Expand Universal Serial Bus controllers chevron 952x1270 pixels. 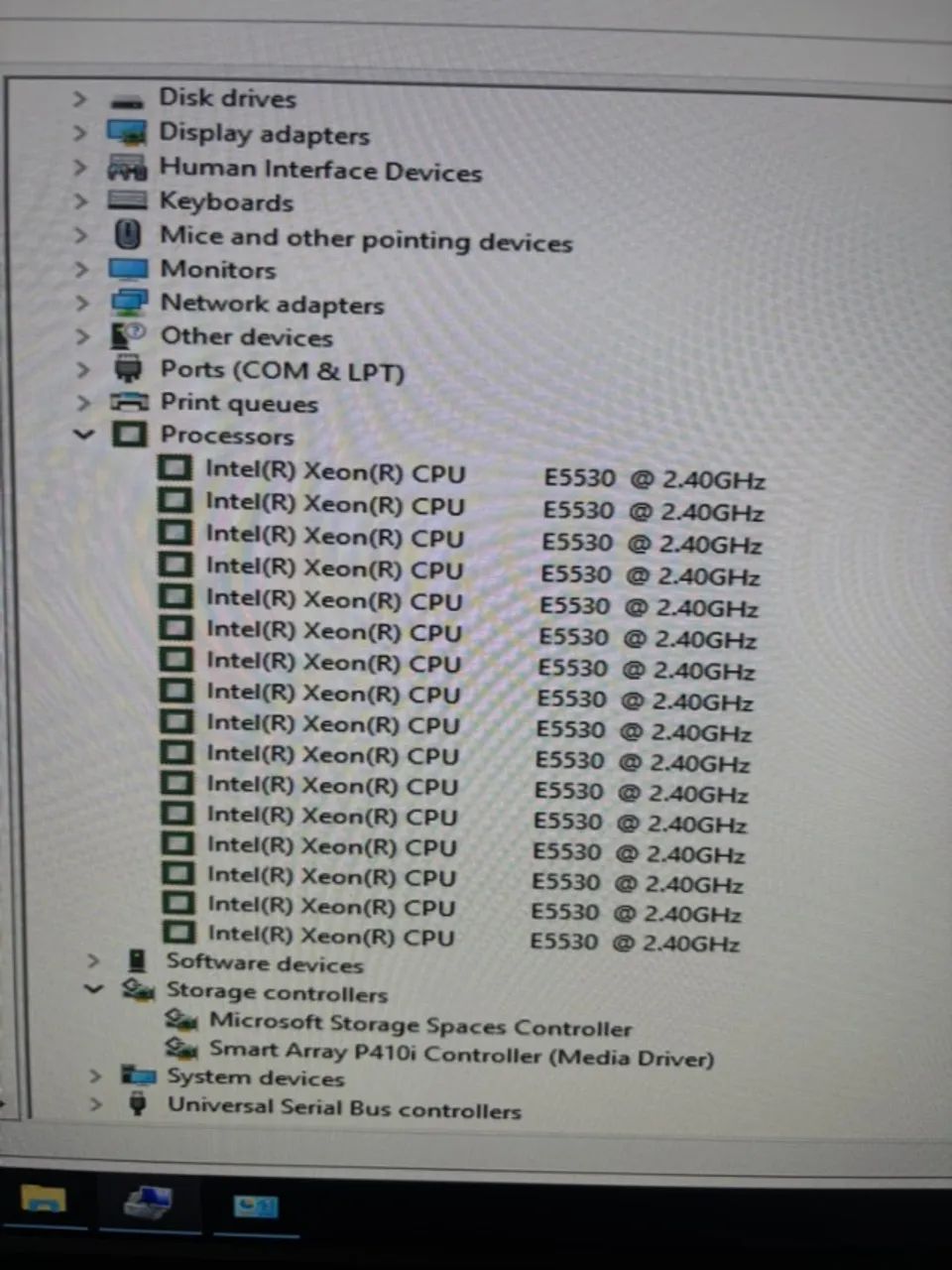(96, 1103)
